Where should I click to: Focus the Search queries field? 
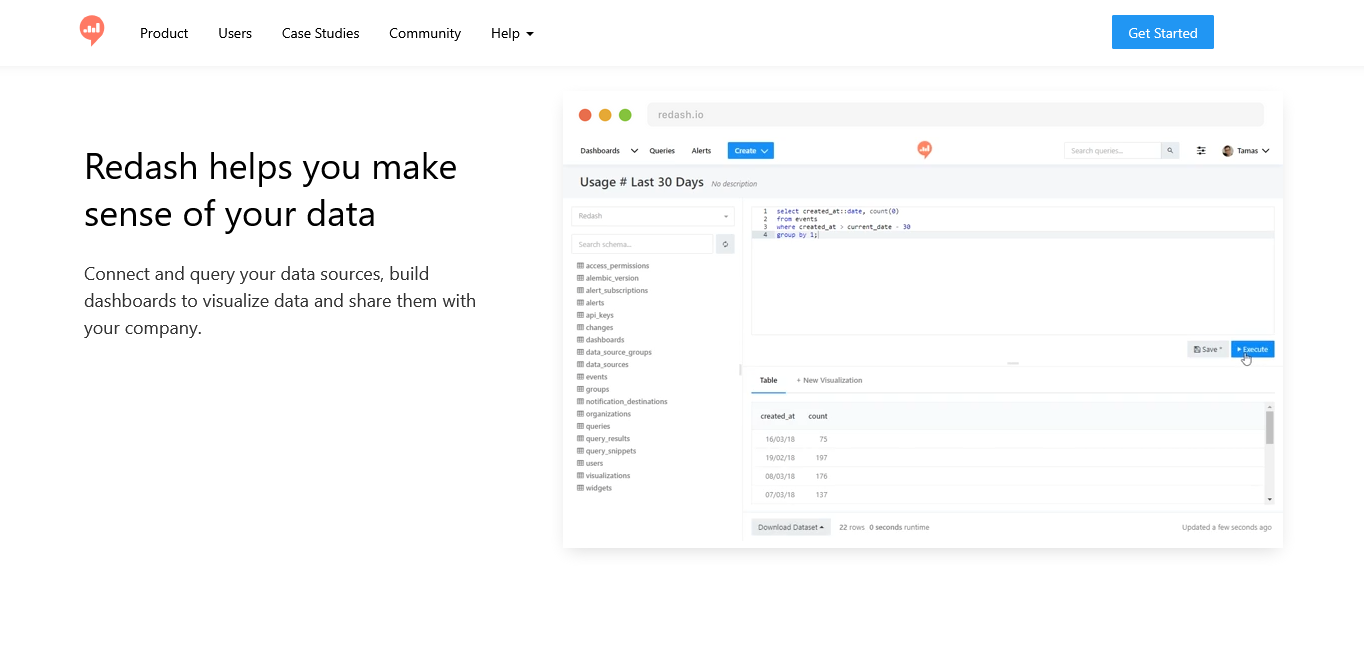[x=1112, y=151]
